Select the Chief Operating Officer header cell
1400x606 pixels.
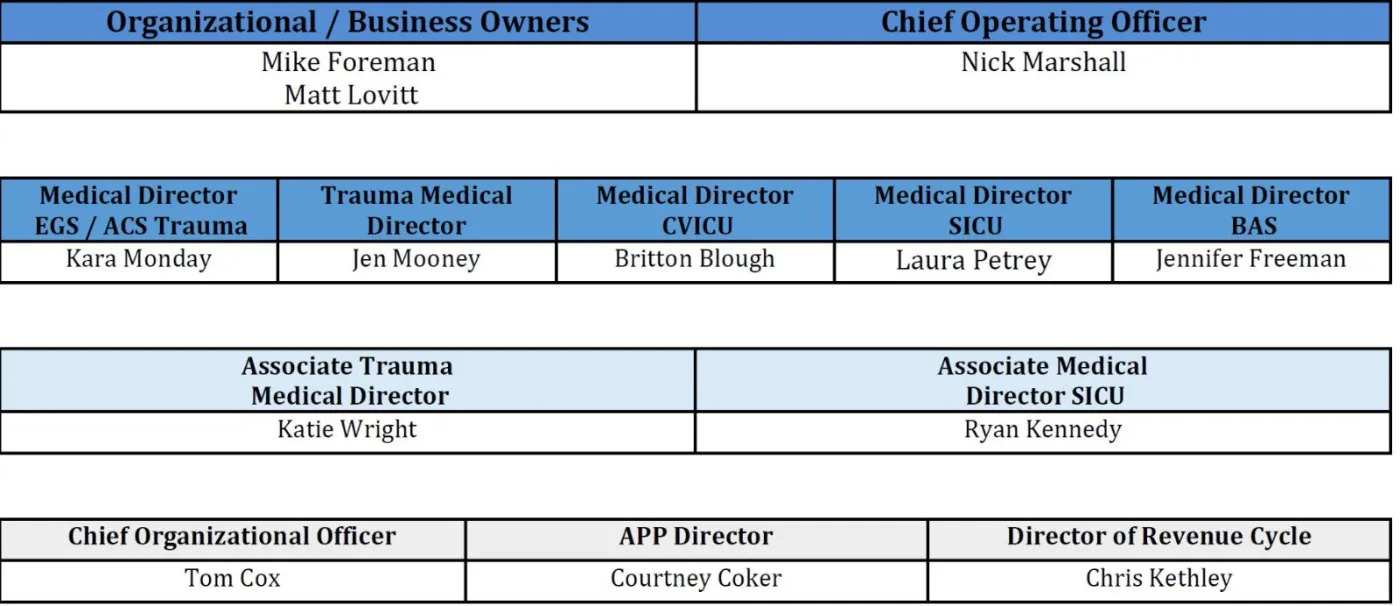1044,22
